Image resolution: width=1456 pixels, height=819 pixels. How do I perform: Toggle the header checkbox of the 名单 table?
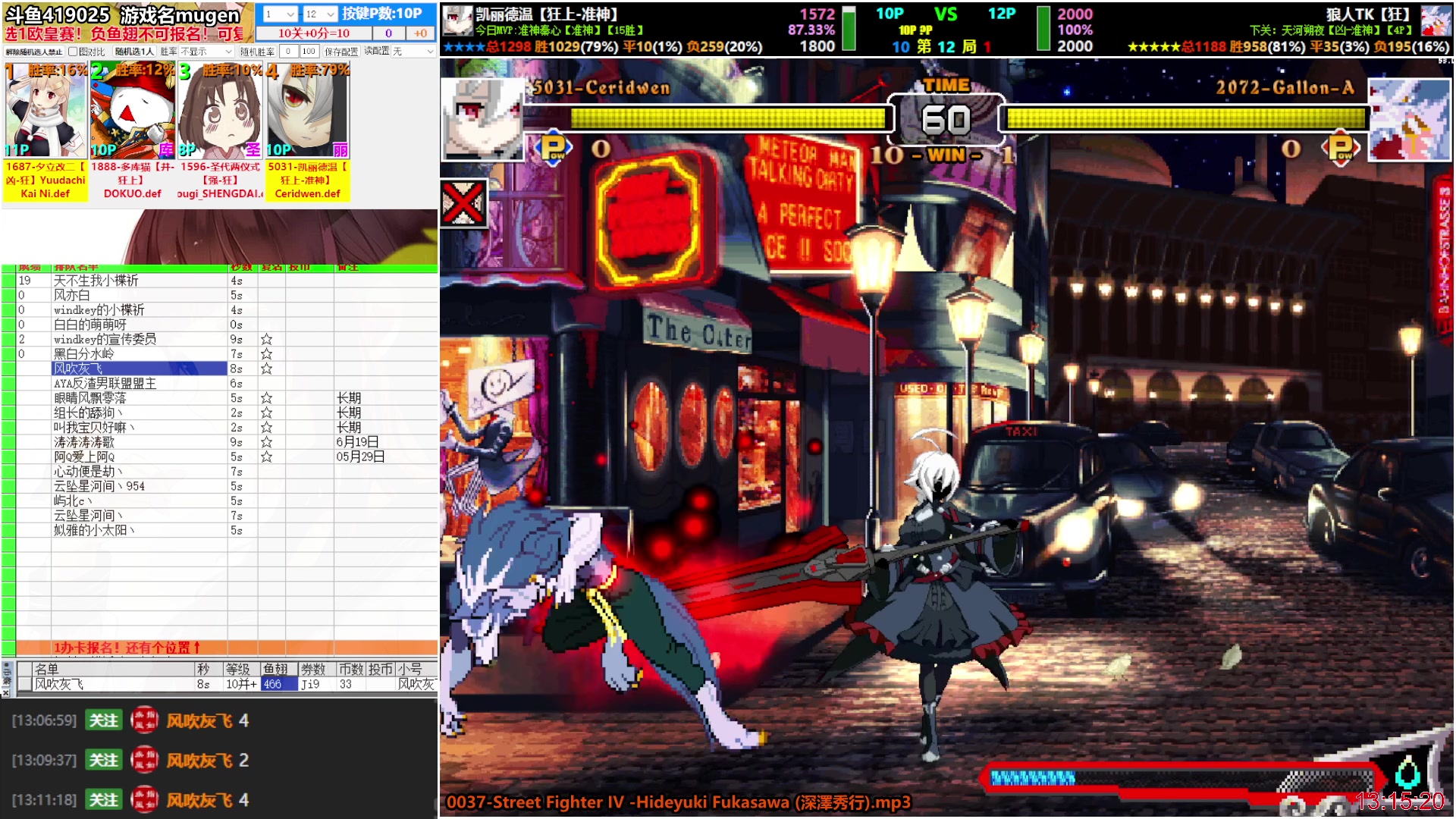24,669
